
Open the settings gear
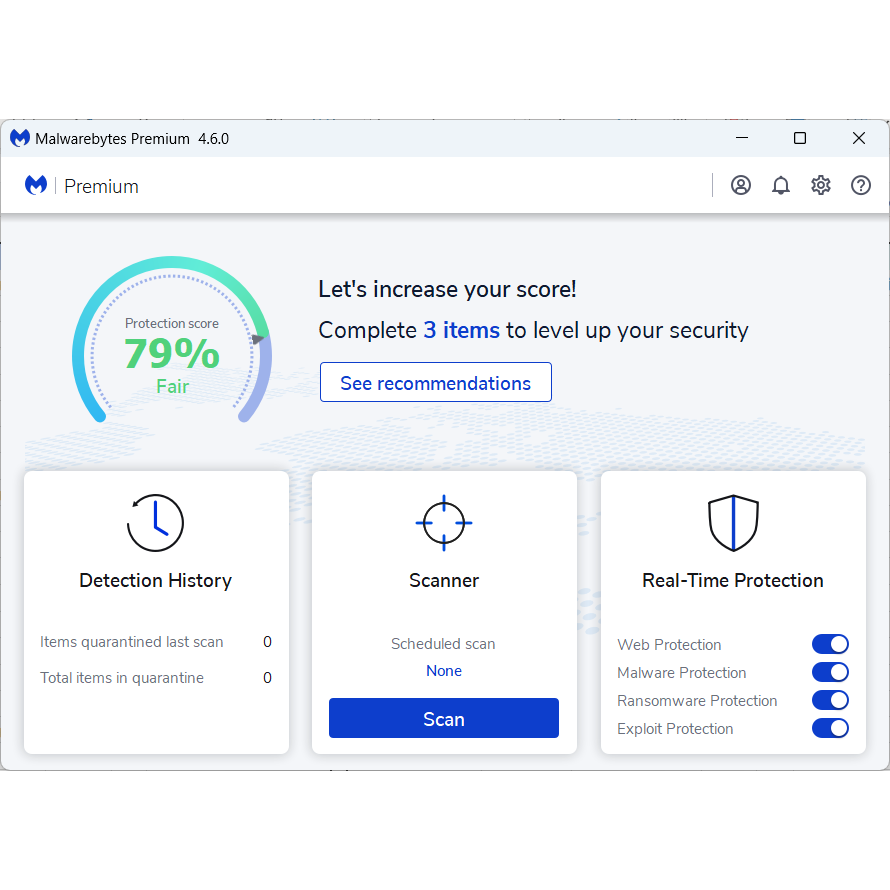click(821, 185)
